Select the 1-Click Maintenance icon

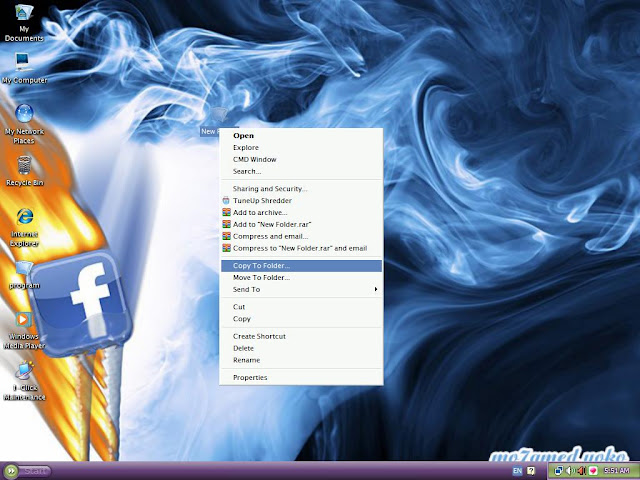24,381
